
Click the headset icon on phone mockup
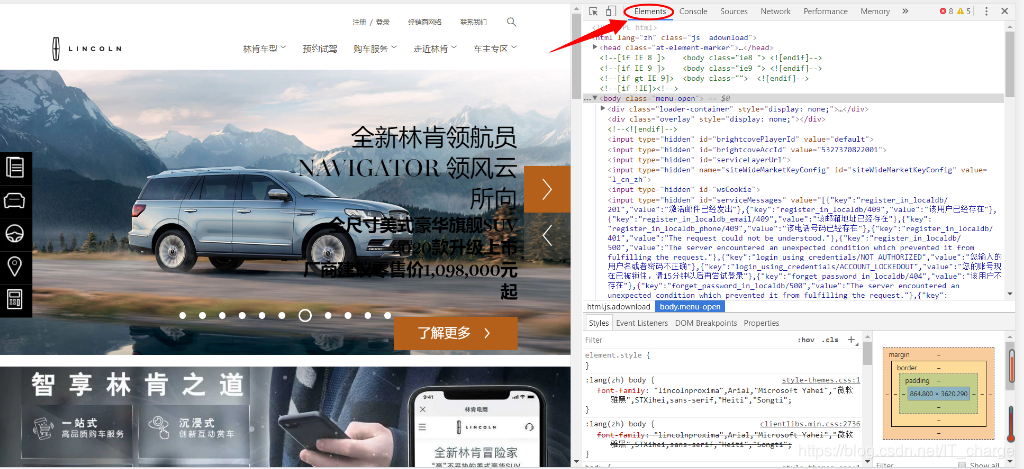coord(529,427)
